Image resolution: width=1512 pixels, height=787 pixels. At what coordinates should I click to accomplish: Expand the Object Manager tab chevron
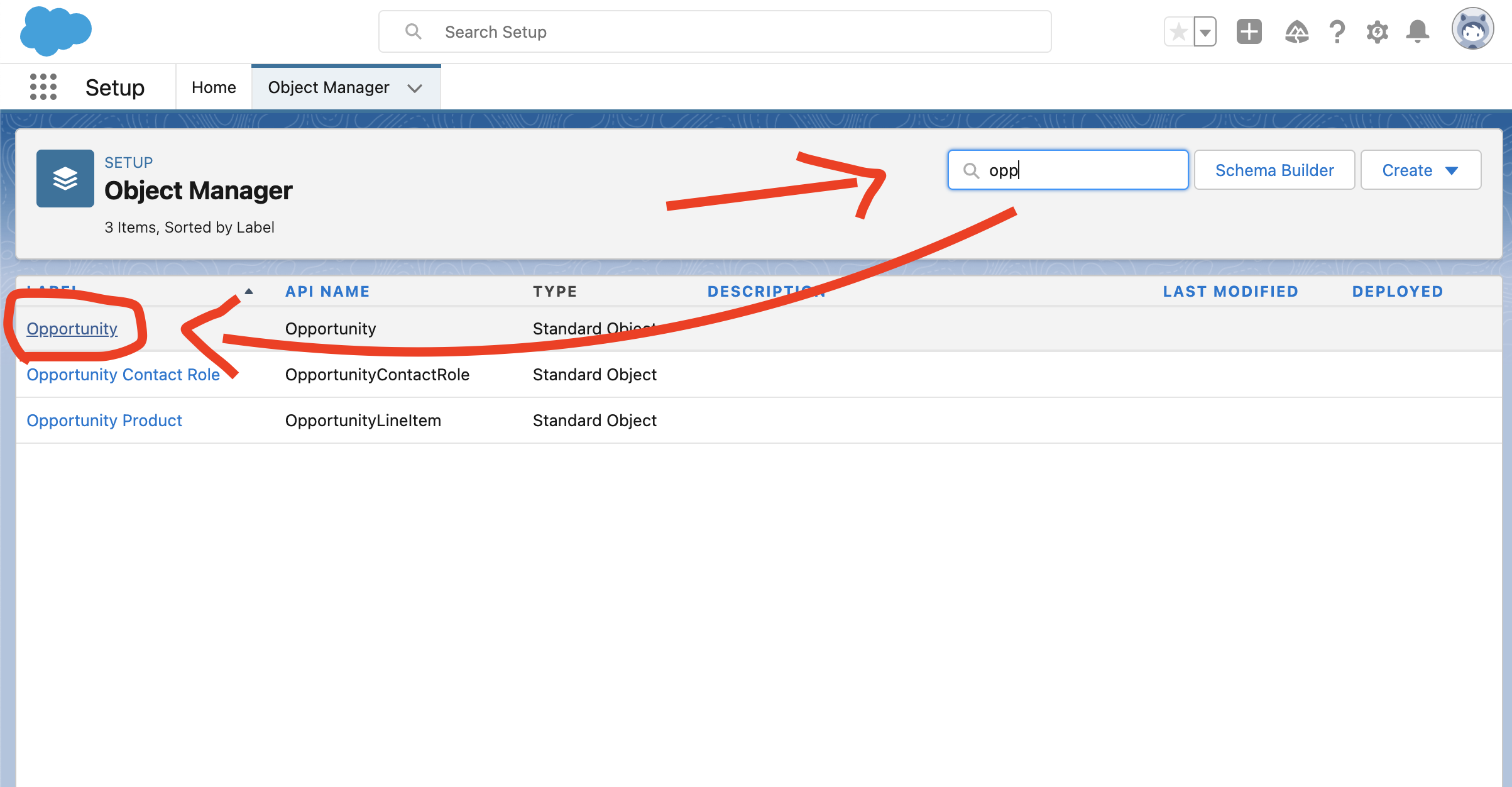click(415, 88)
